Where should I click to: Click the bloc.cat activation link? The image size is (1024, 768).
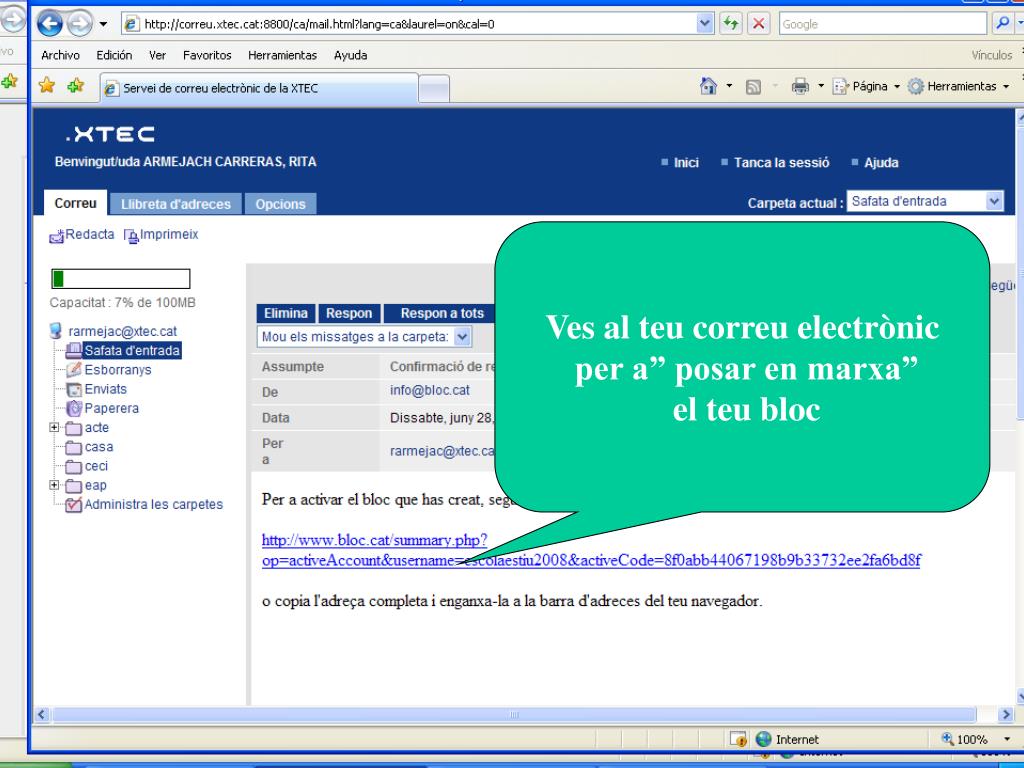coord(374,541)
